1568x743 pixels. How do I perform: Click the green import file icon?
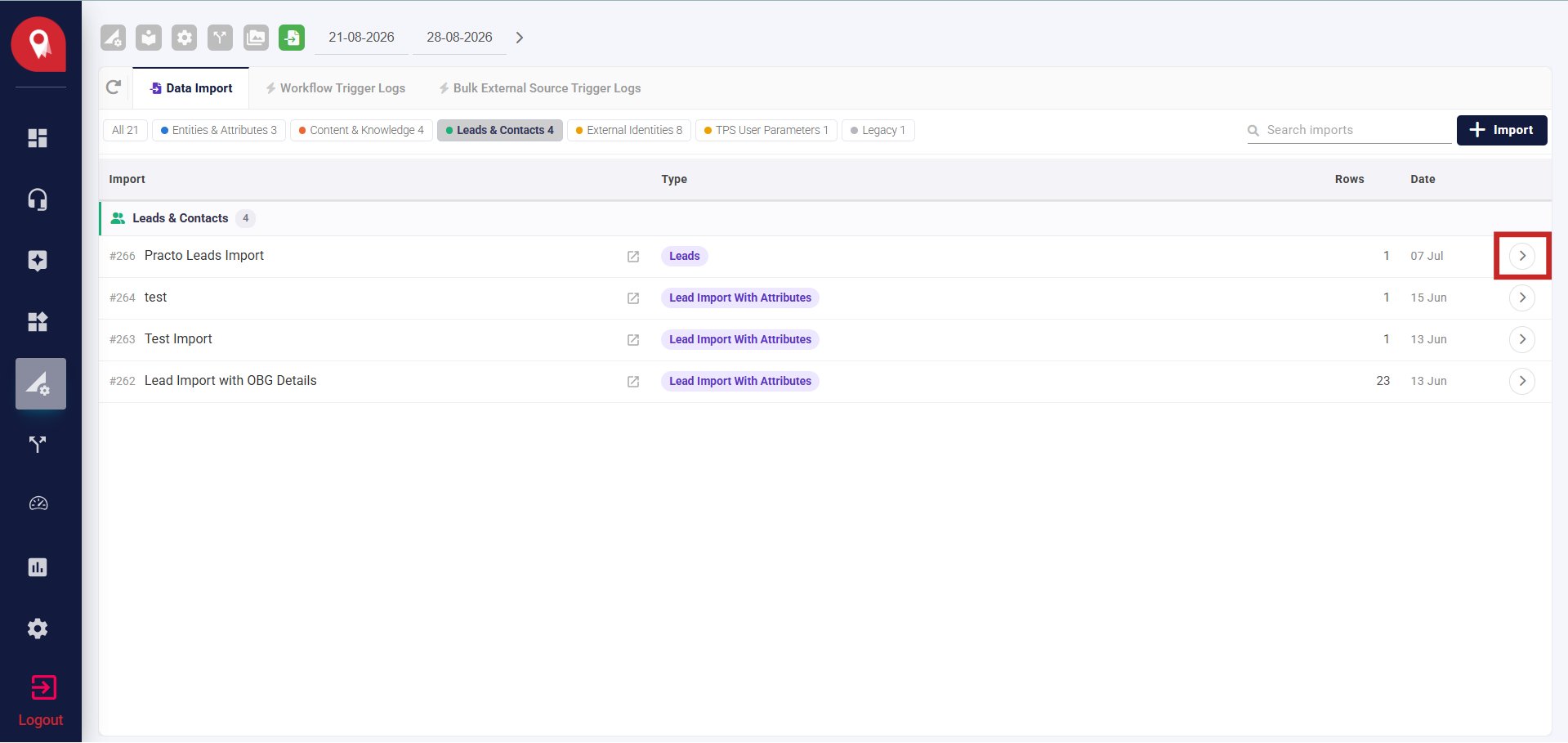(292, 38)
